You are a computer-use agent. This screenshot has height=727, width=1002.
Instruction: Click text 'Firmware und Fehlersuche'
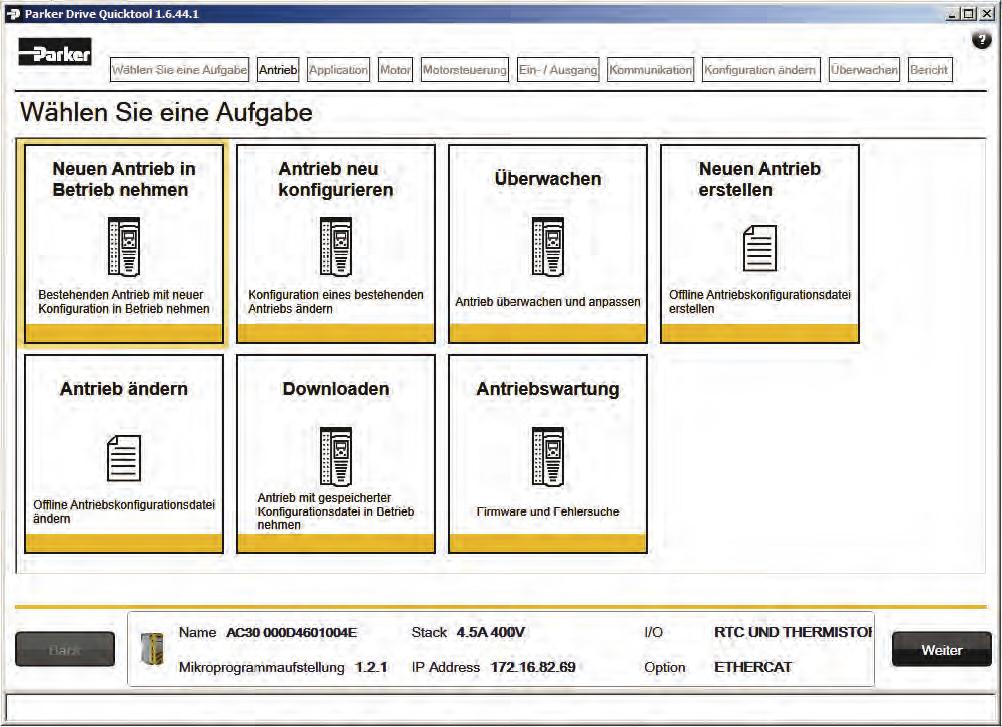pos(548,512)
